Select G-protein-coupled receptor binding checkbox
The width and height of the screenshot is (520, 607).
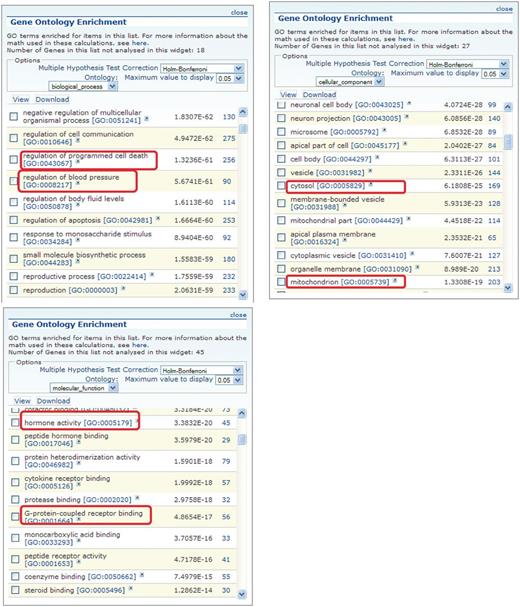15,517
